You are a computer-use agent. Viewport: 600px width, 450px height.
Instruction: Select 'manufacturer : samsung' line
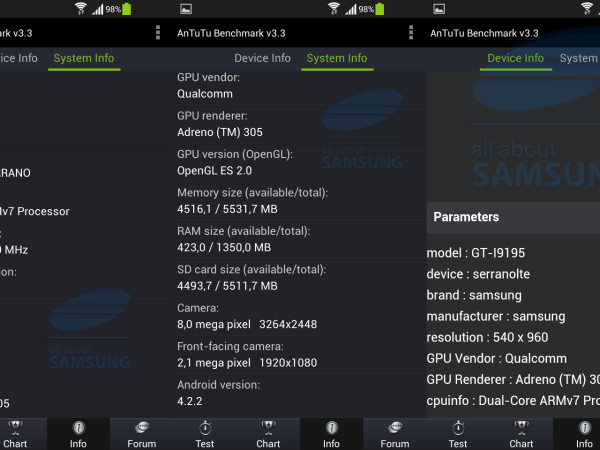(496, 316)
